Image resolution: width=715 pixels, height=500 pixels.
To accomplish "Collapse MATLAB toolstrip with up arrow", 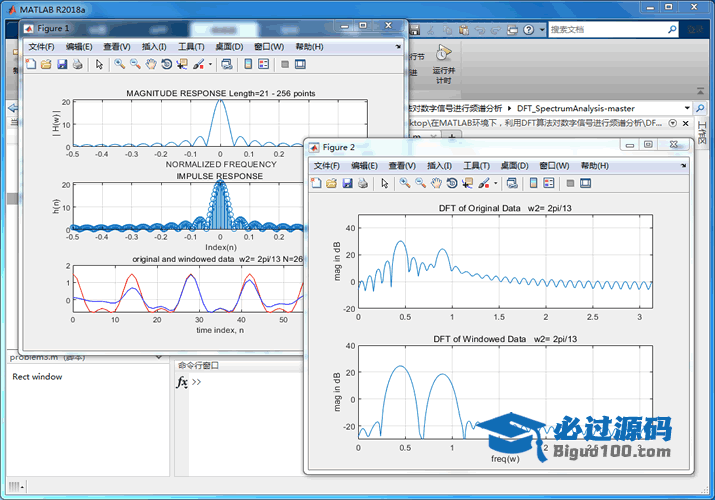I will 700,91.
